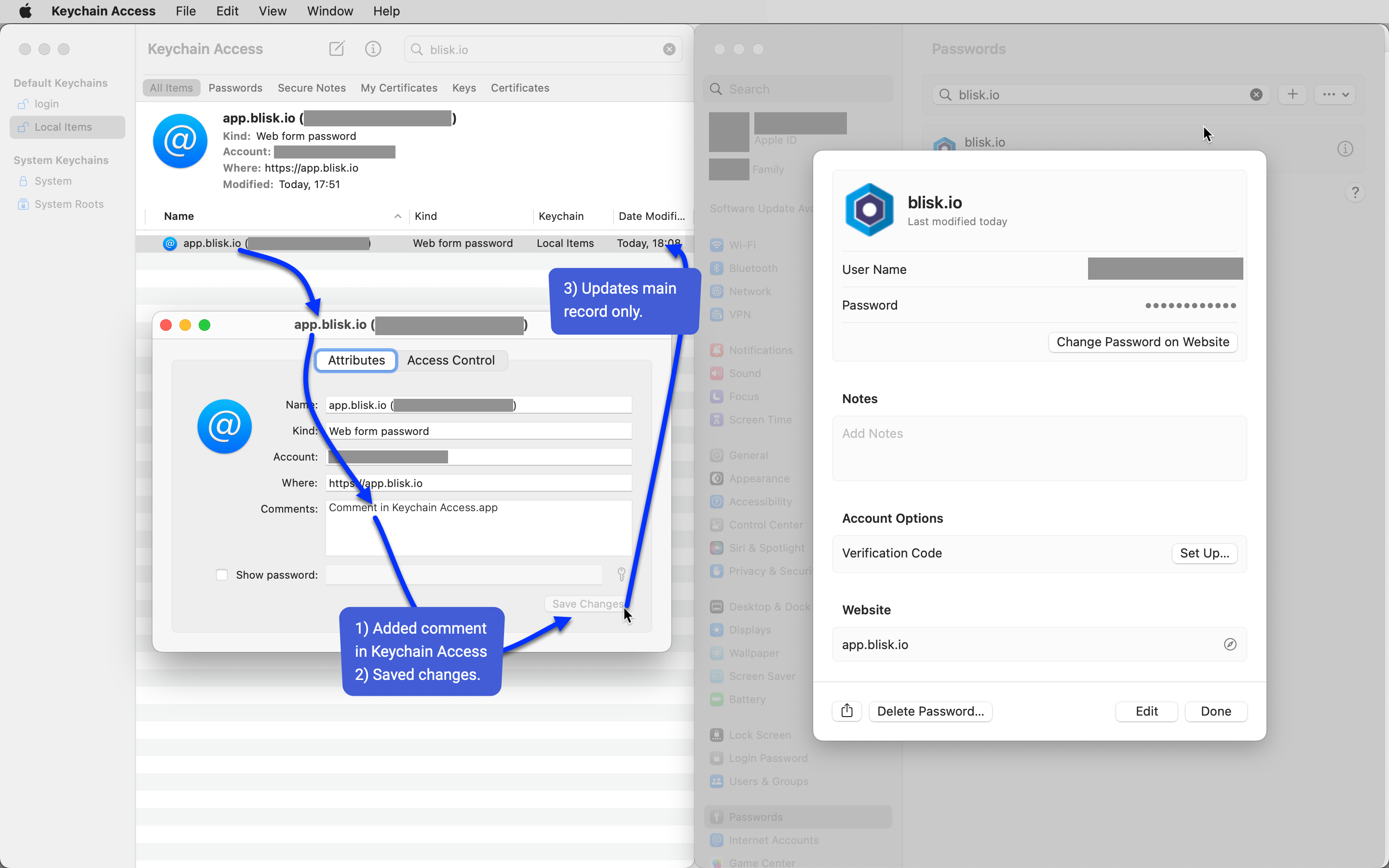Click the key icon beside Show password
1389x868 pixels.
(x=621, y=574)
